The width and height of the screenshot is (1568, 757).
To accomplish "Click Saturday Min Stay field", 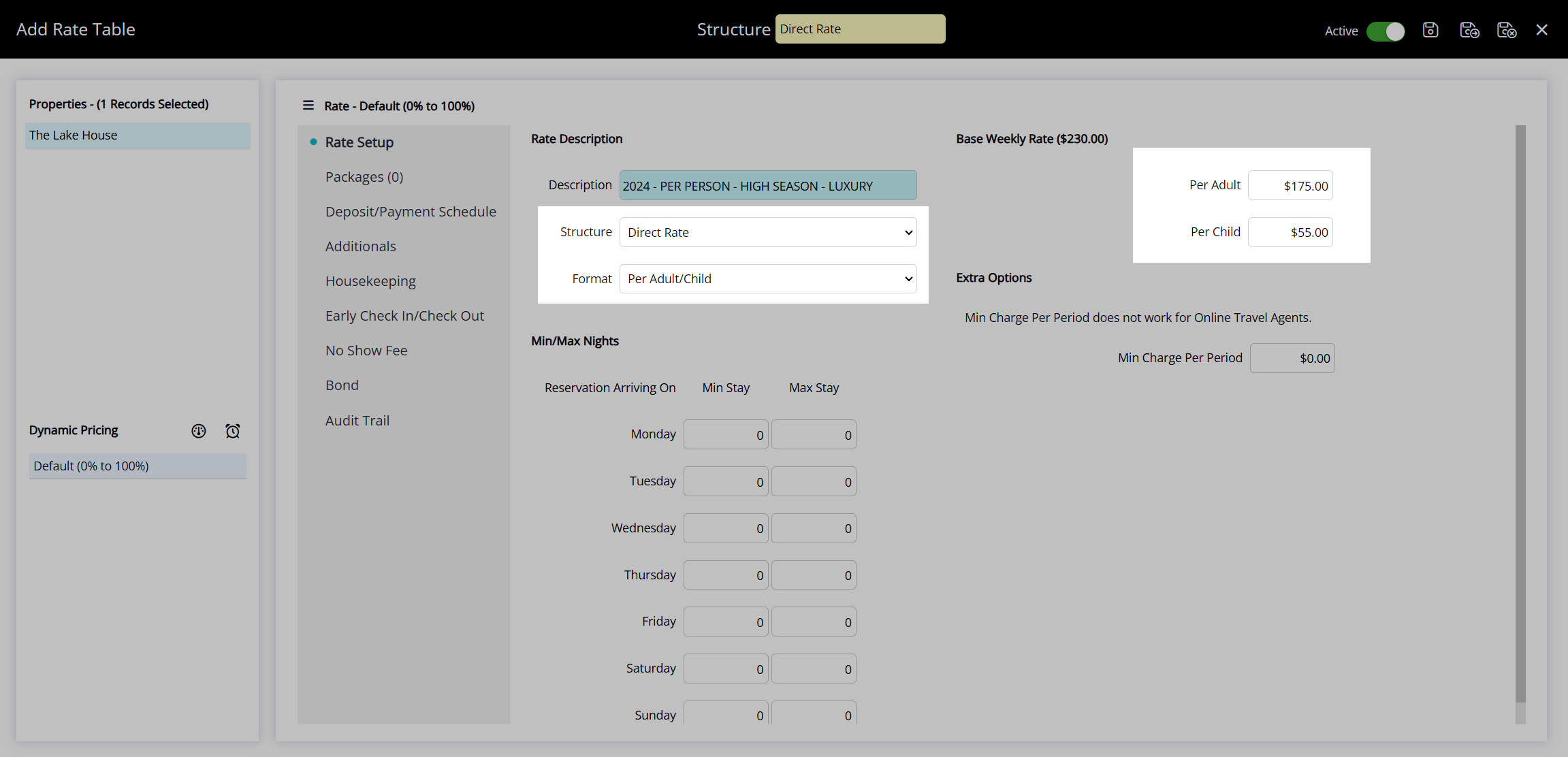I will coord(726,669).
